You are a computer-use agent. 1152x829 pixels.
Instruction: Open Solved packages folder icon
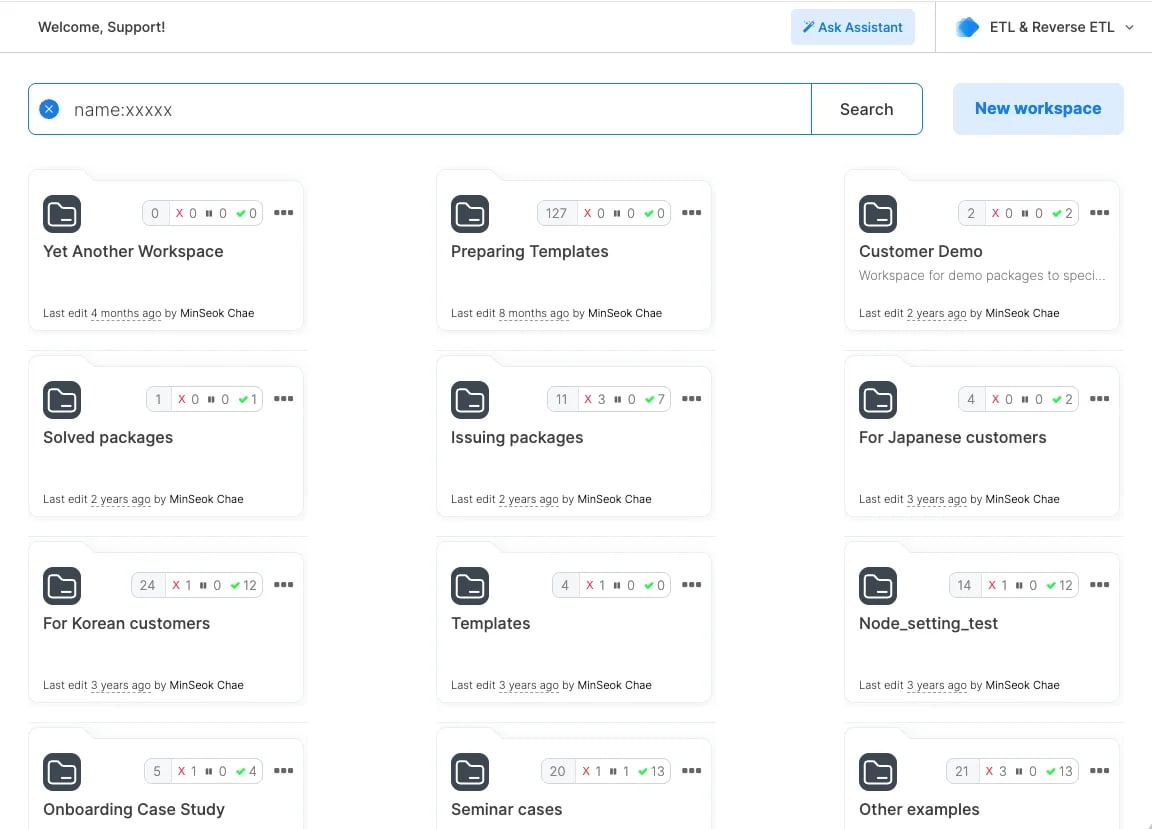coord(62,400)
